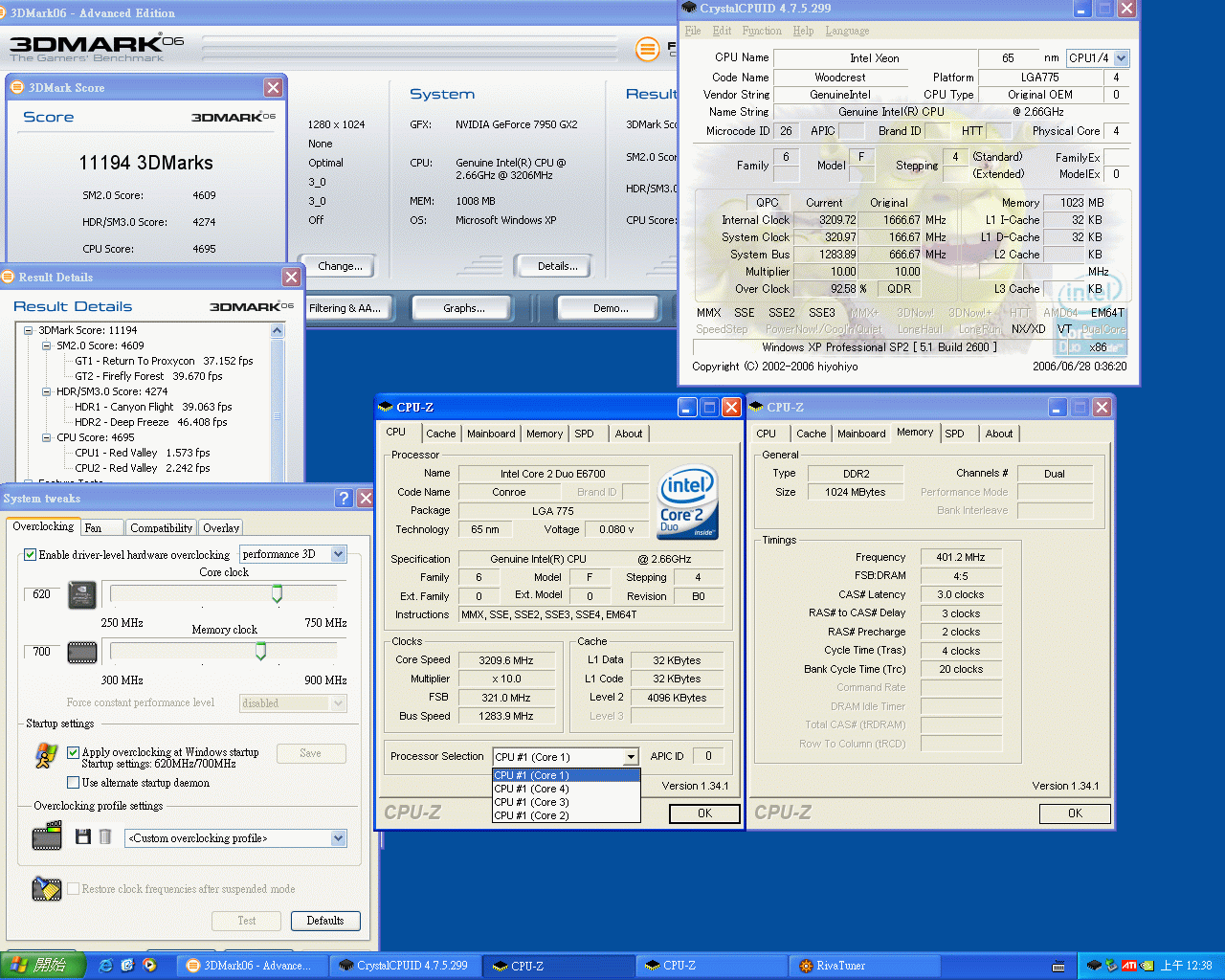Click the GPU chip icon beside Core clock
This screenshot has width=1225, height=980.
pyautogui.click(x=82, y=595)
